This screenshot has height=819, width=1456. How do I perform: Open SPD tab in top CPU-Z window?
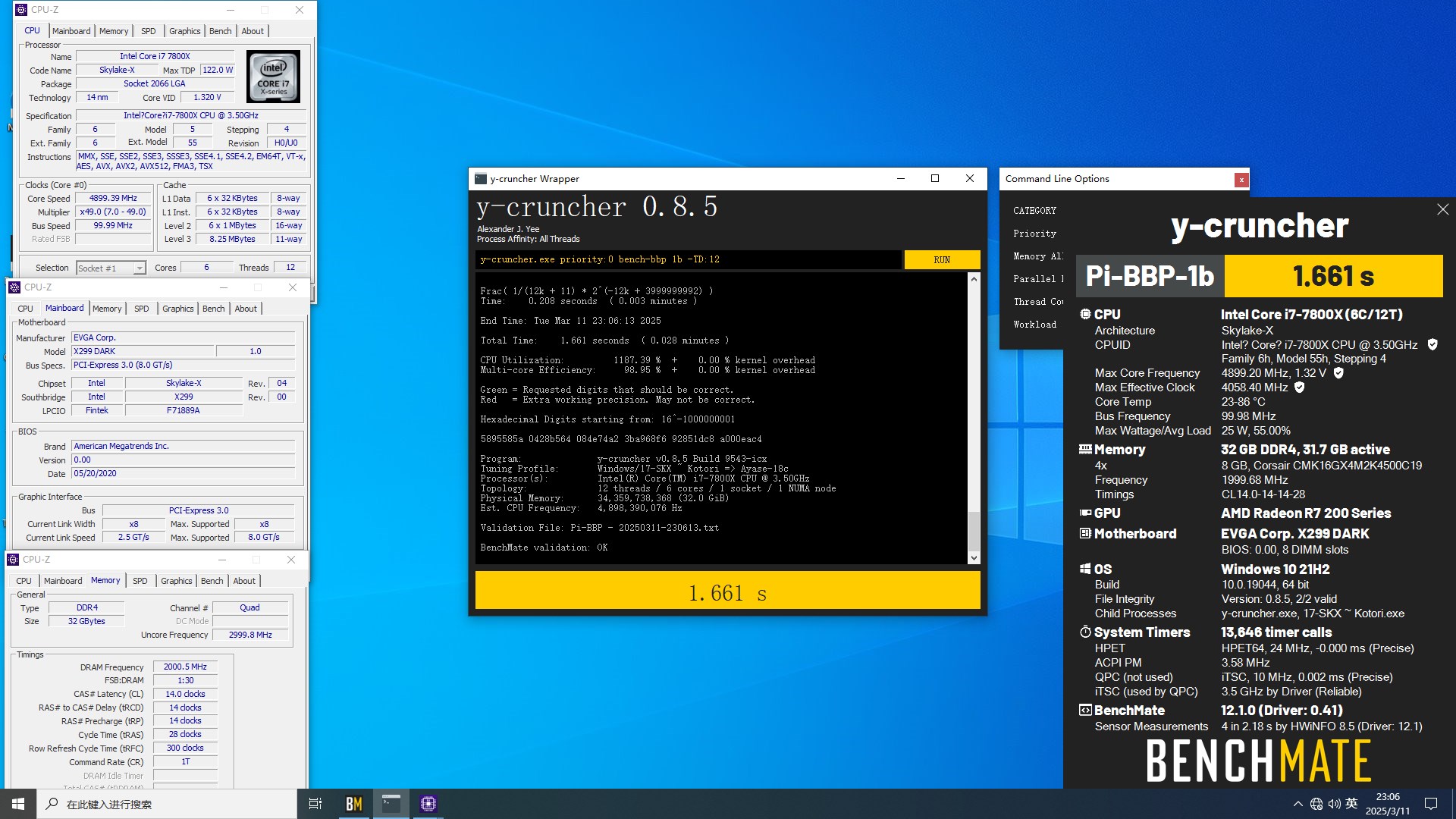tap(149, 31)
